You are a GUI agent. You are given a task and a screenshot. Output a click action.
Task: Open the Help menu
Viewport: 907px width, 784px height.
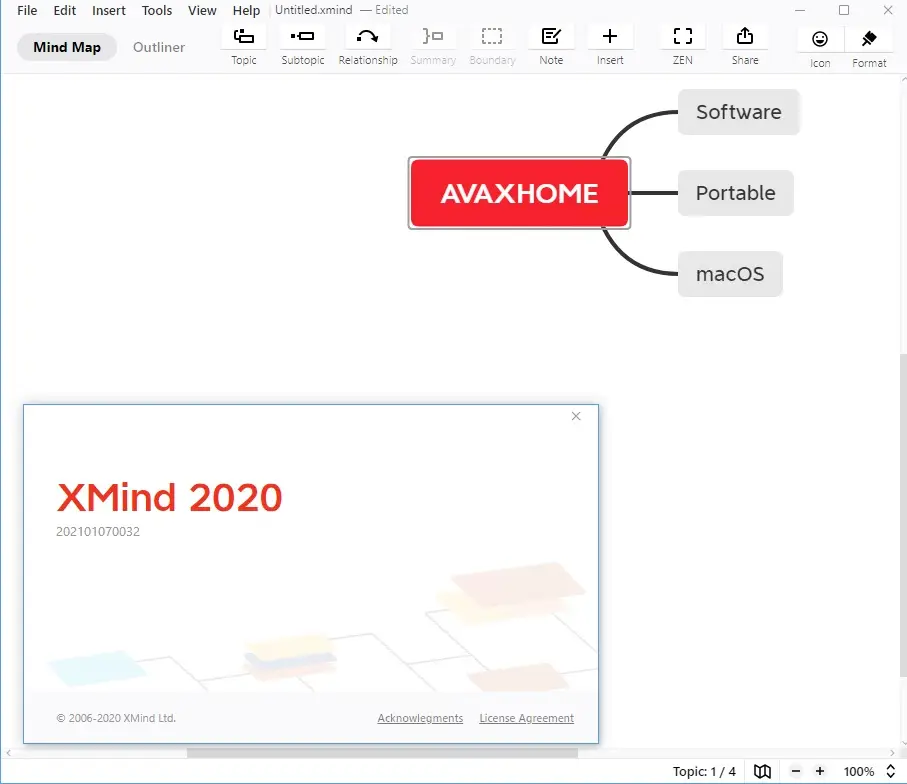246,10
